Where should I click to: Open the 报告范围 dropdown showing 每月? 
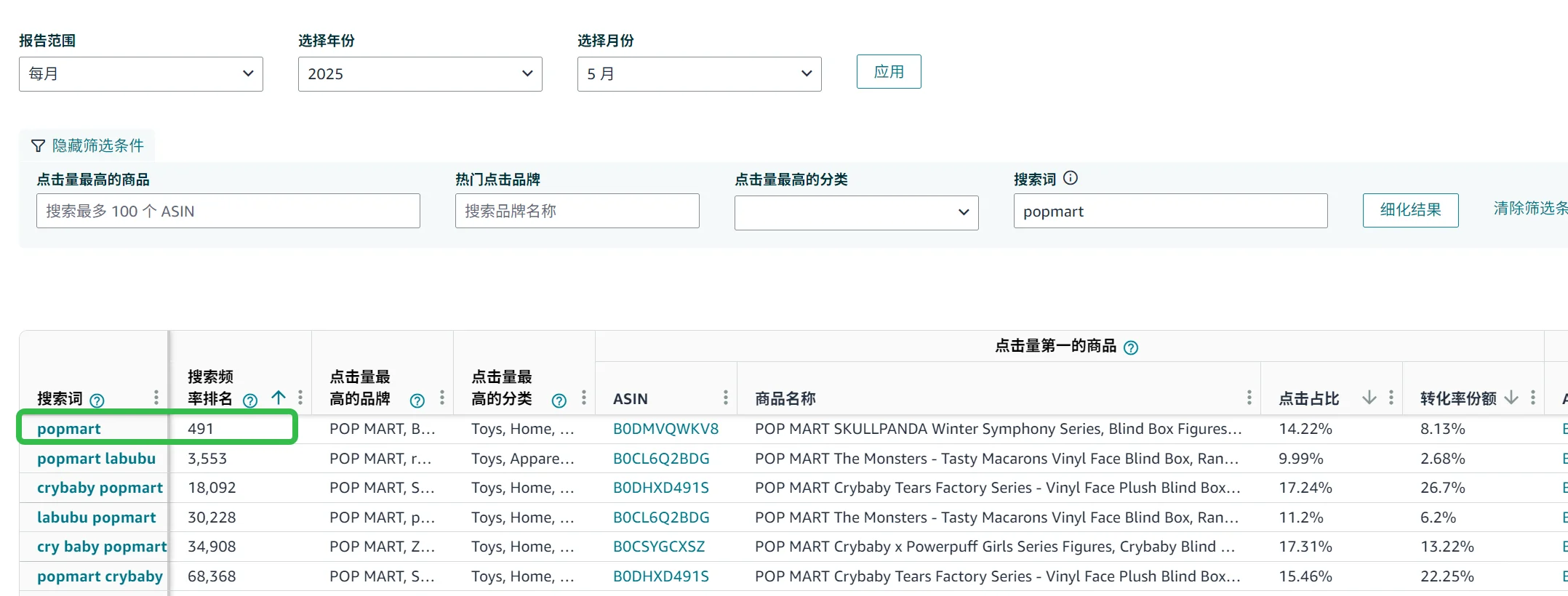pyautogui.click(x=141, y=74)
